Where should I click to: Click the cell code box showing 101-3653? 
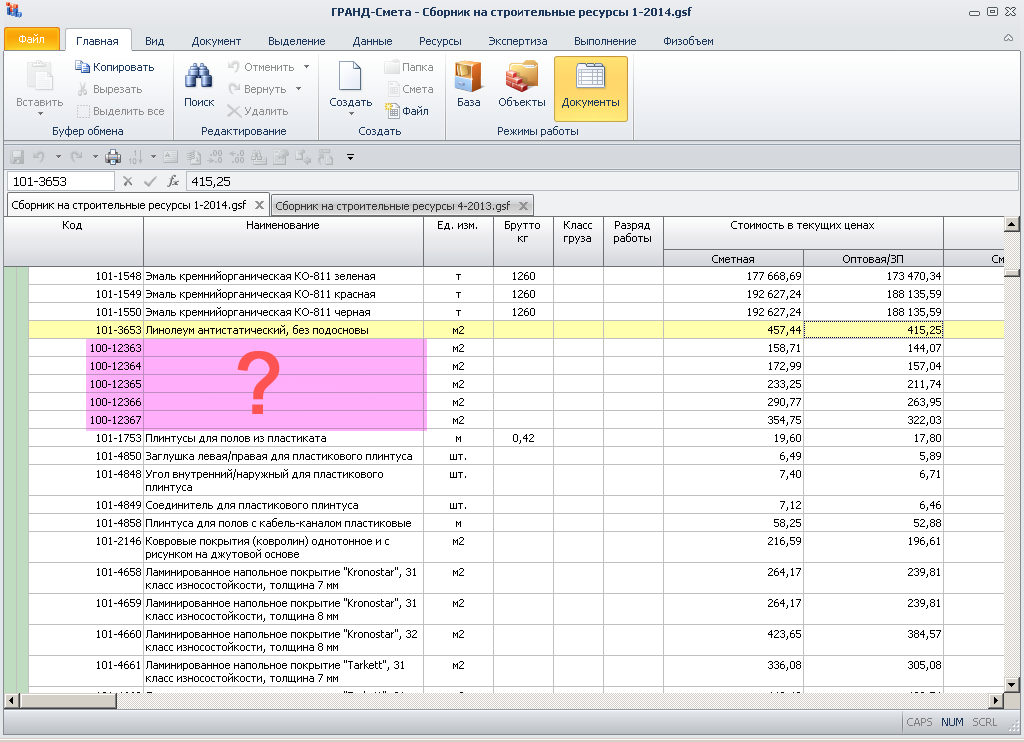[60, 181]
